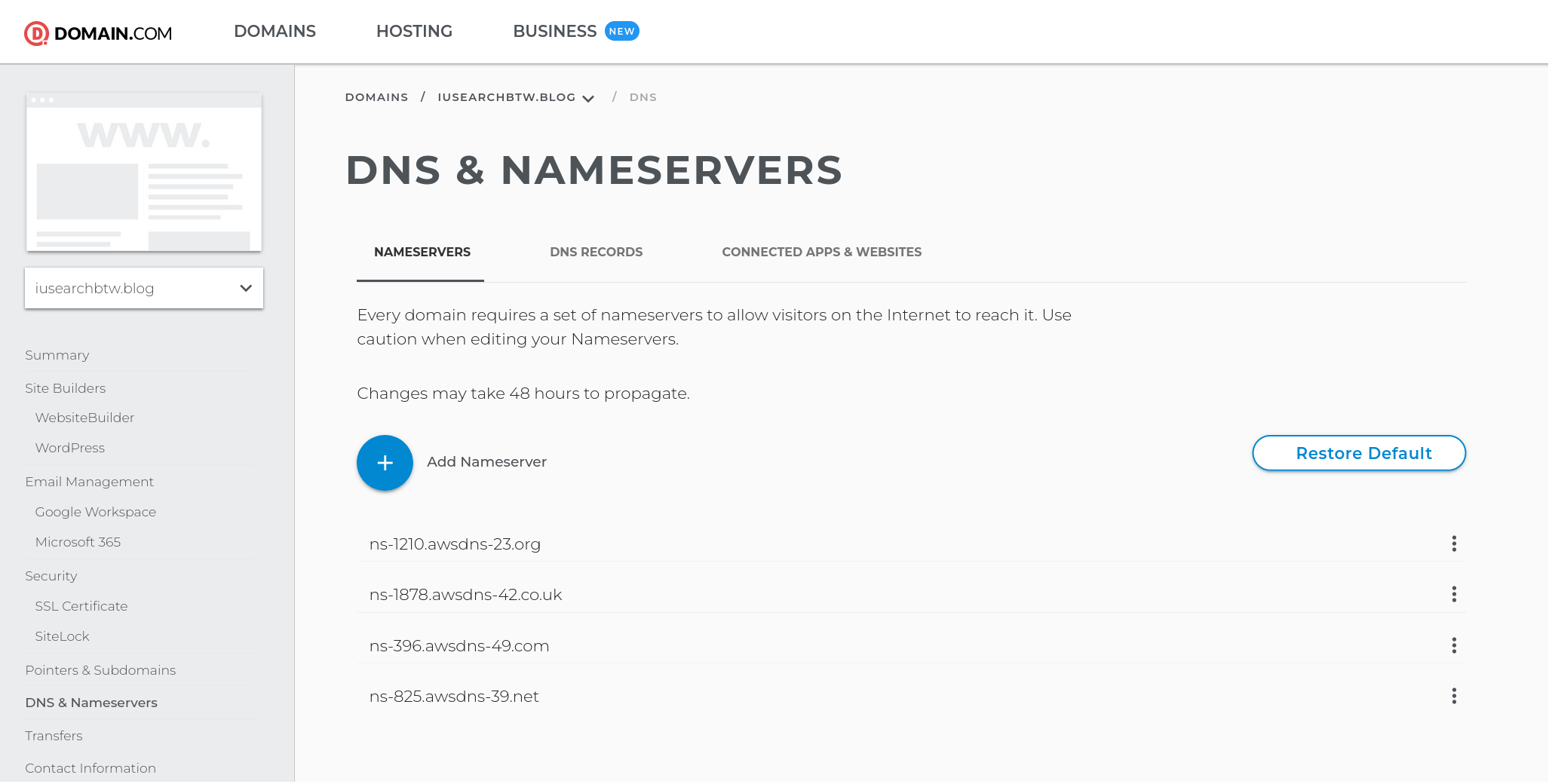This screenshot has height=784, width=1552.
Task: Open the SSL Certificate page
Action: pyautogui.click(x=81, y=605)
